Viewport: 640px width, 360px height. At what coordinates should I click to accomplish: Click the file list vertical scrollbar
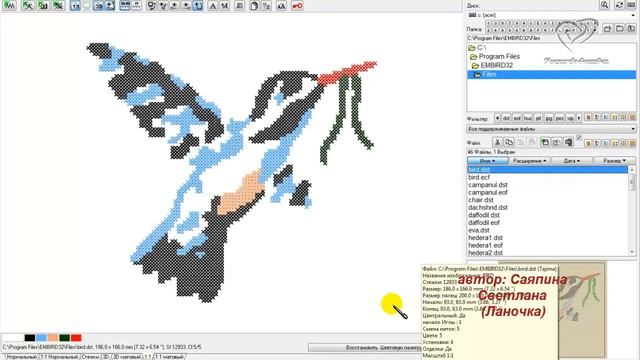pos(632,211)
